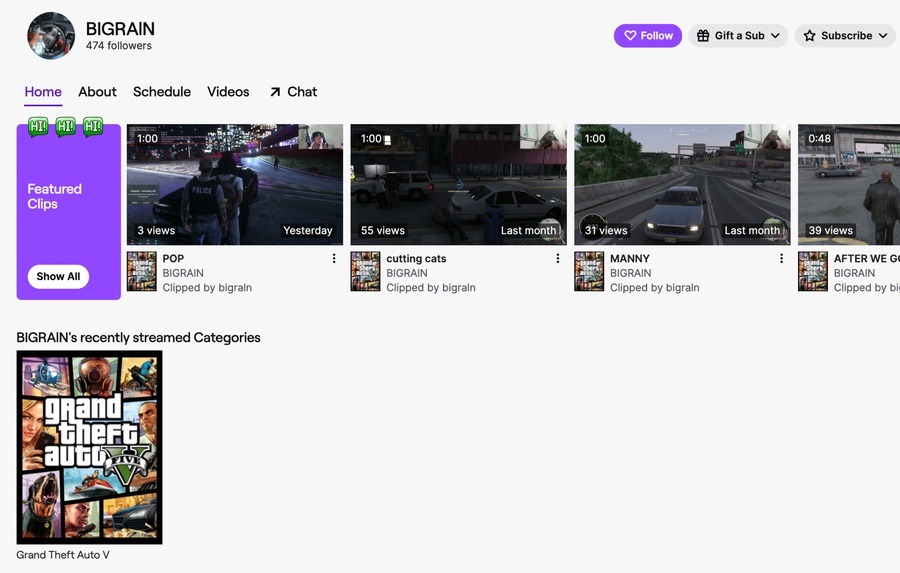Click the game icon beside MANNY title
This screenshot has height=573, width=900.
coord(589,272)
